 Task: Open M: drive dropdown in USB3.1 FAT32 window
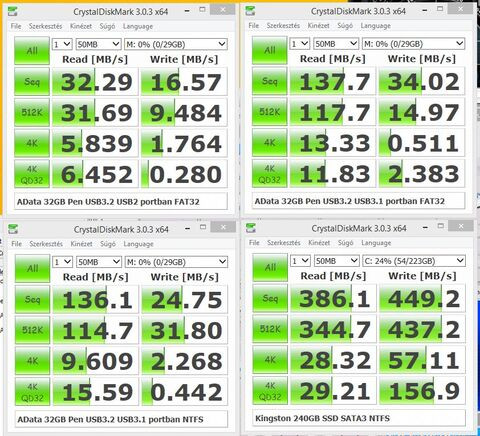413,43
